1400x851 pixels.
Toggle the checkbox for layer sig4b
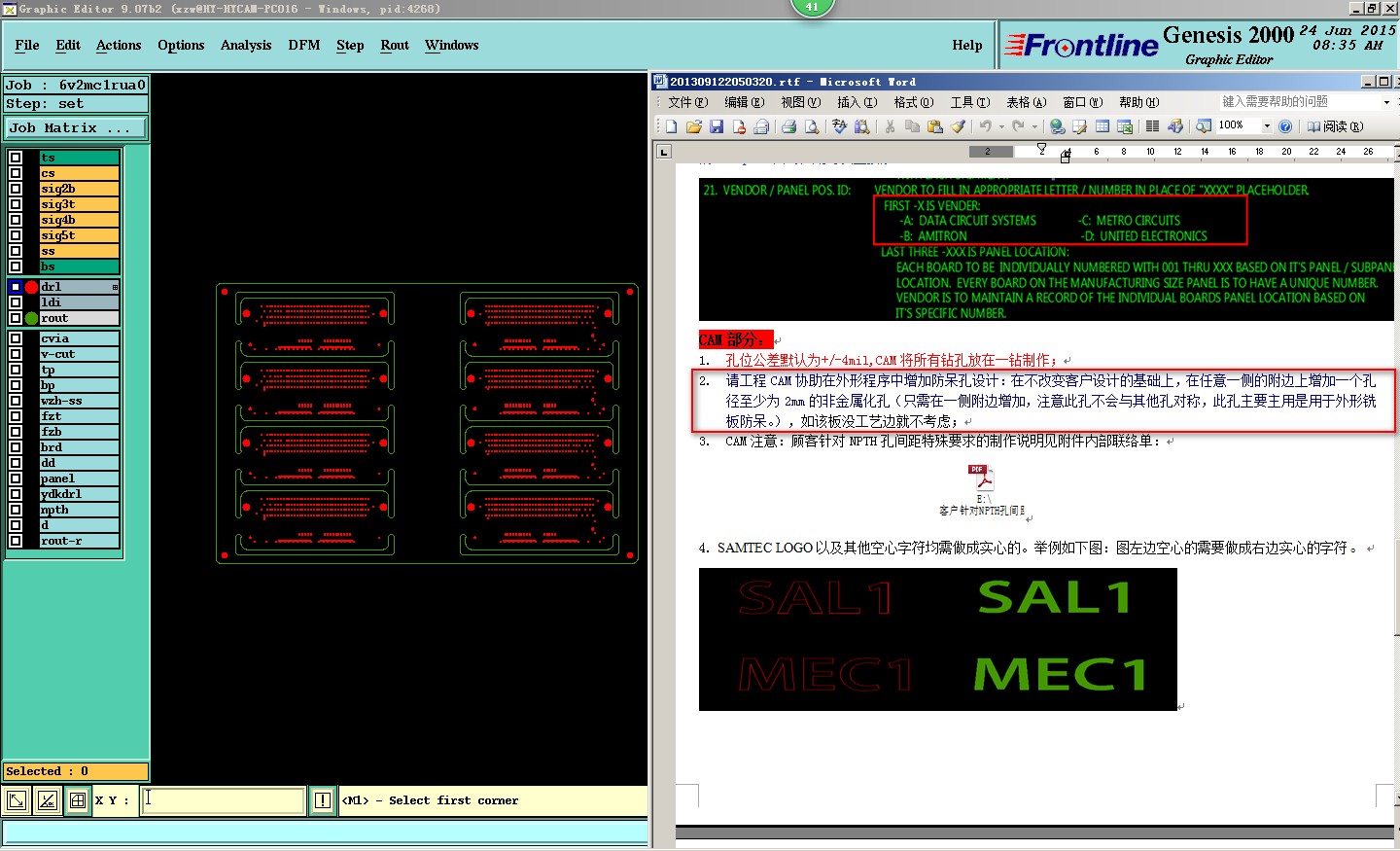[16, 220]
